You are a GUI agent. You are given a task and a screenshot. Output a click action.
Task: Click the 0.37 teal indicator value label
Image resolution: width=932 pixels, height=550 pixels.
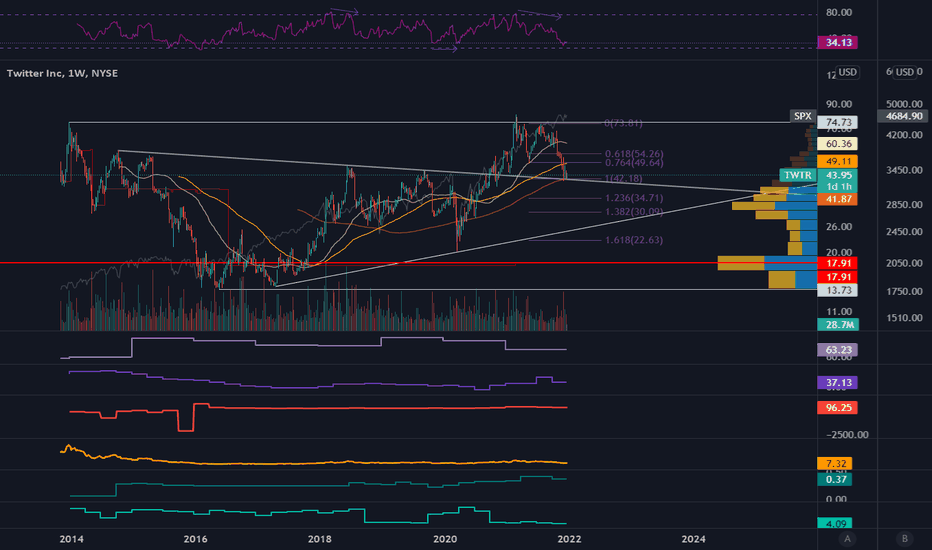835,479
